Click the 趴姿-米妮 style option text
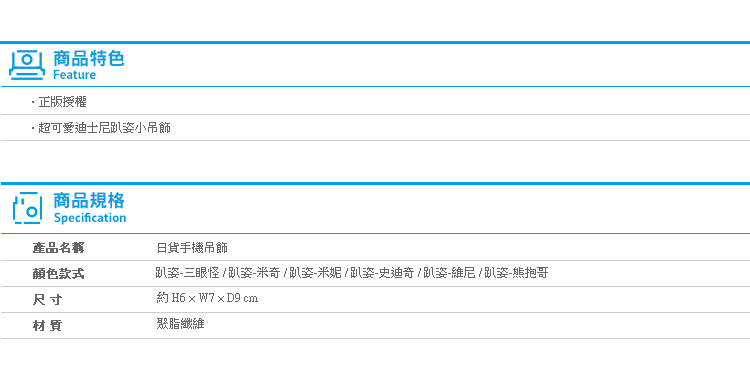The height and width of the screenshot is (385, 750). point(315,273)
